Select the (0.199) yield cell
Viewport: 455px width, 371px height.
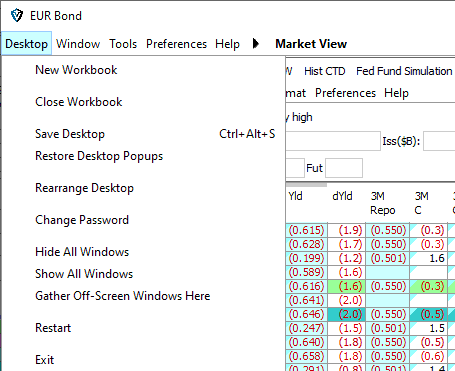point(306,258)
